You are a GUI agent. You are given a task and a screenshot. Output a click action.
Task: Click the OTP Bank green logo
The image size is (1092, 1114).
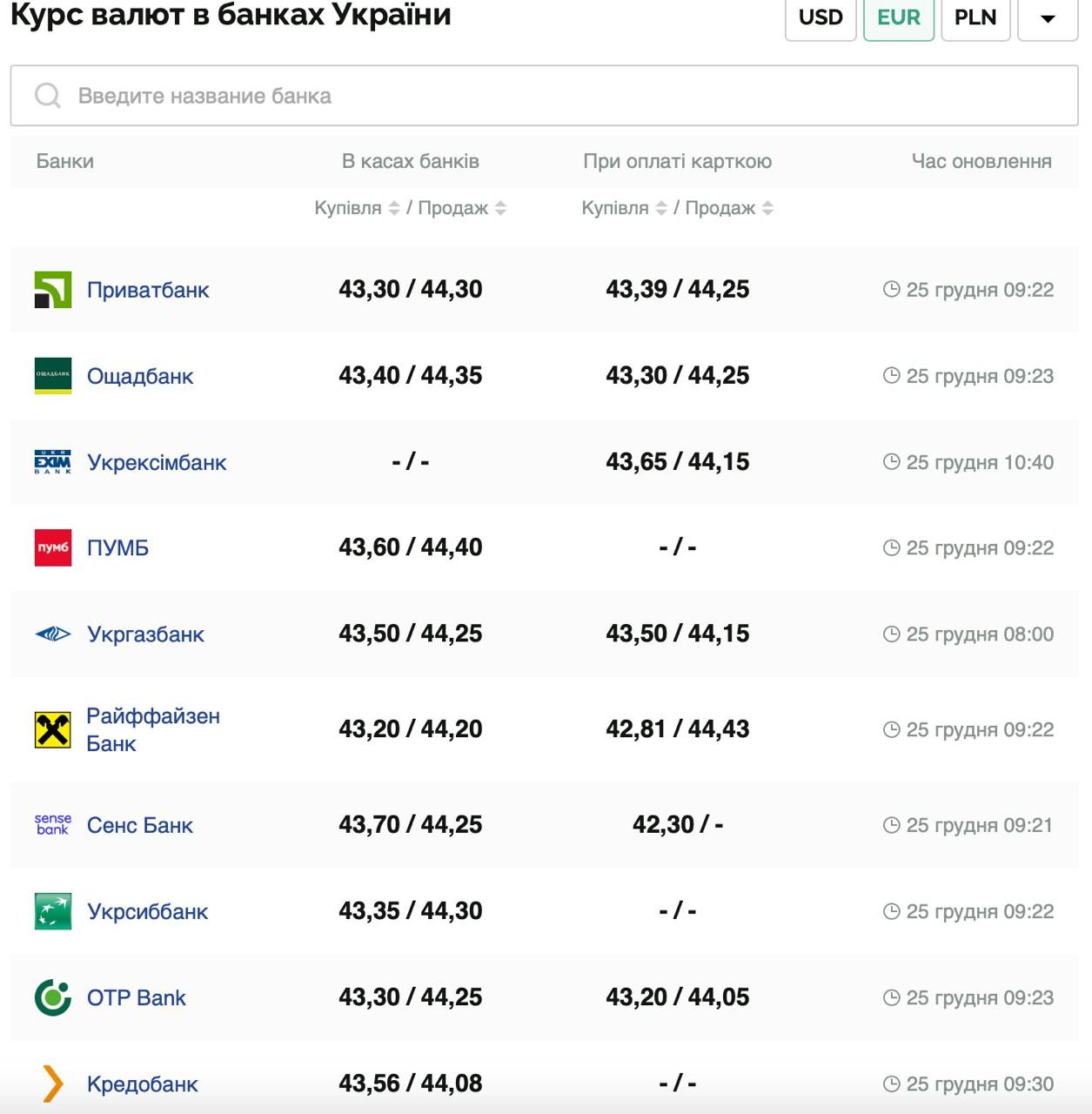[52, 997]
